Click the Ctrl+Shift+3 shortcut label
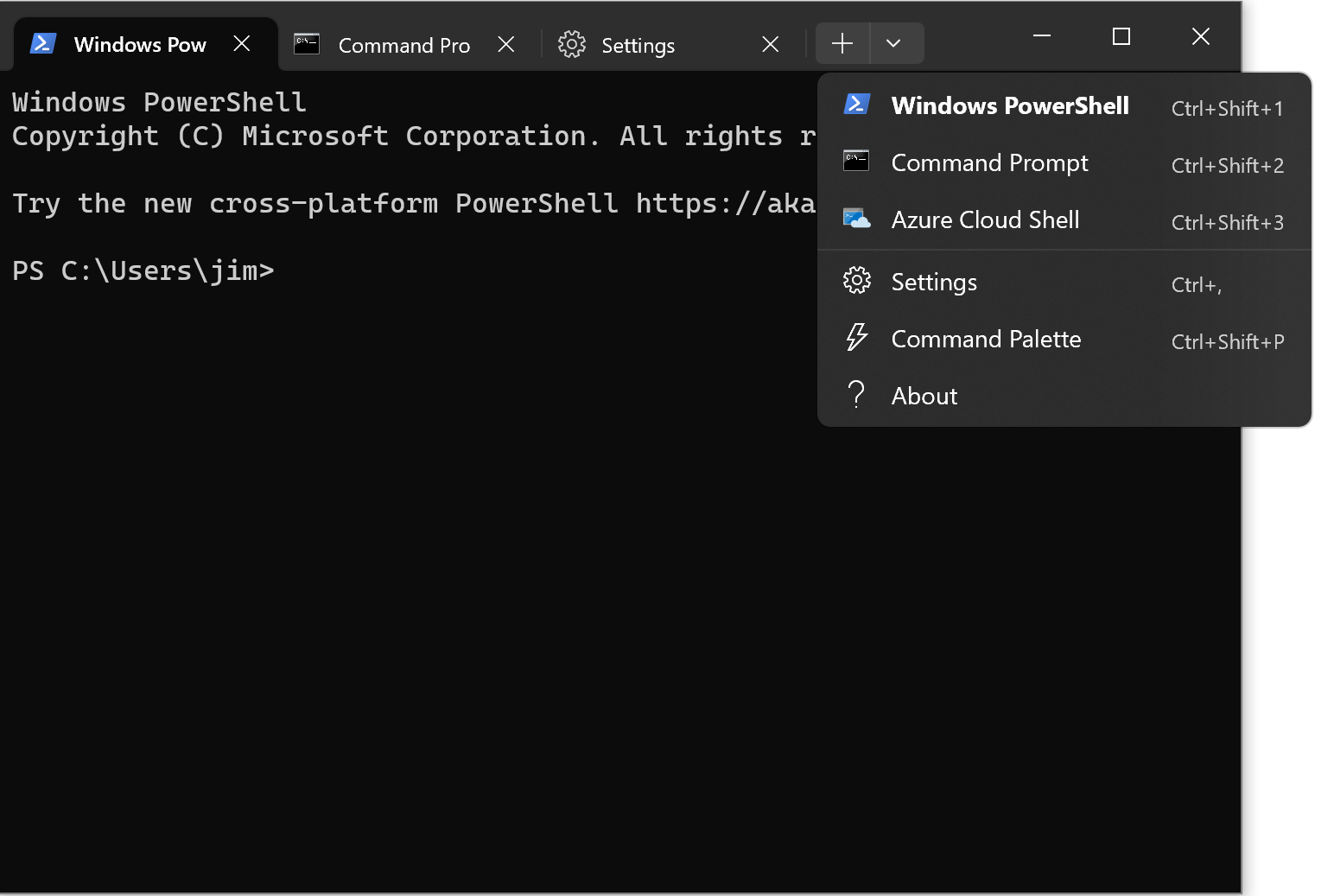1334x896 pixels. 1227,222
